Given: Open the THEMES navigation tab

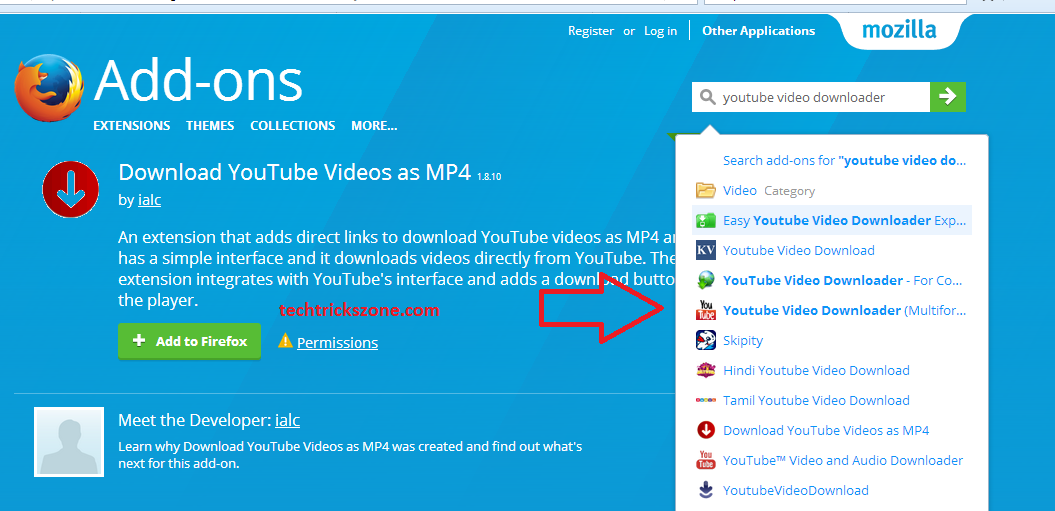Looking at the screenshot, I should point(210,126).
